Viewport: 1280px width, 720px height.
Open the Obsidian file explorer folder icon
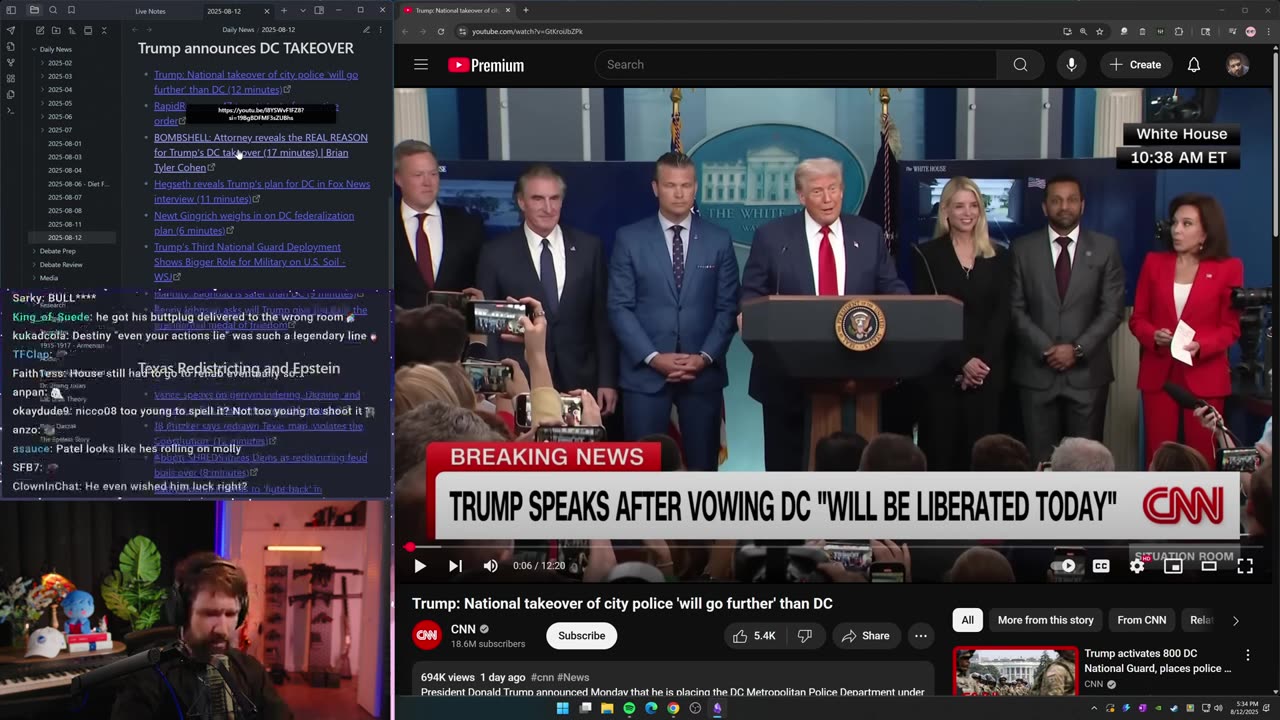[x=35, y=10]
